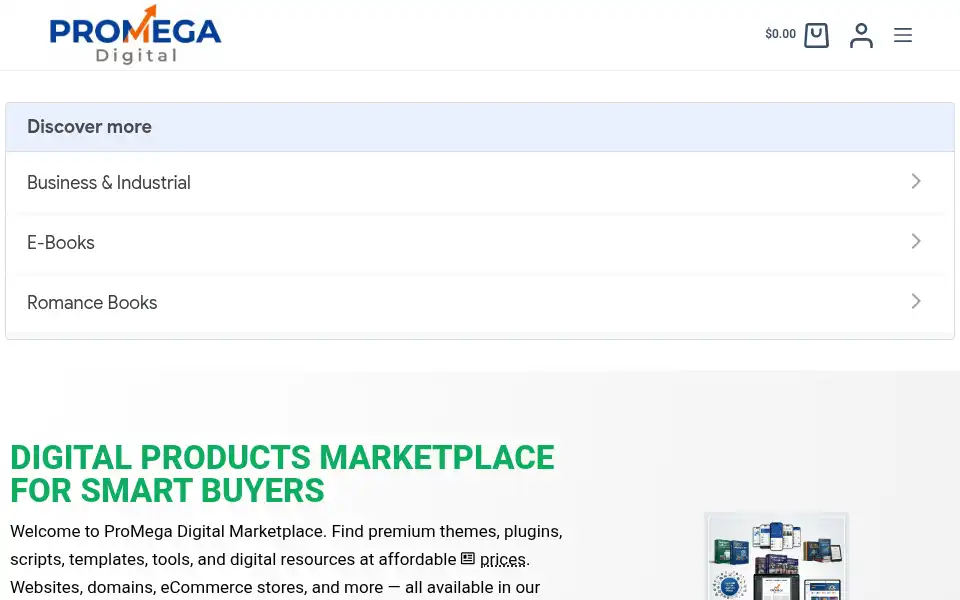This screenshot has width=960, height=600.
Task: Open the Business & Industrial category
Action: (480, 182)
